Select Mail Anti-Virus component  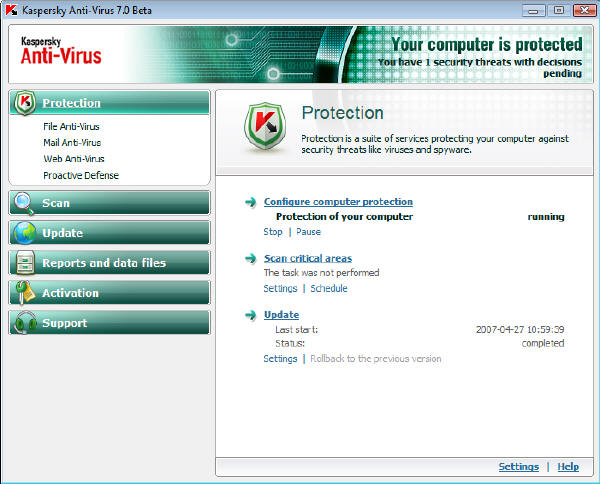pyautogui.click(x=72, y=143)
